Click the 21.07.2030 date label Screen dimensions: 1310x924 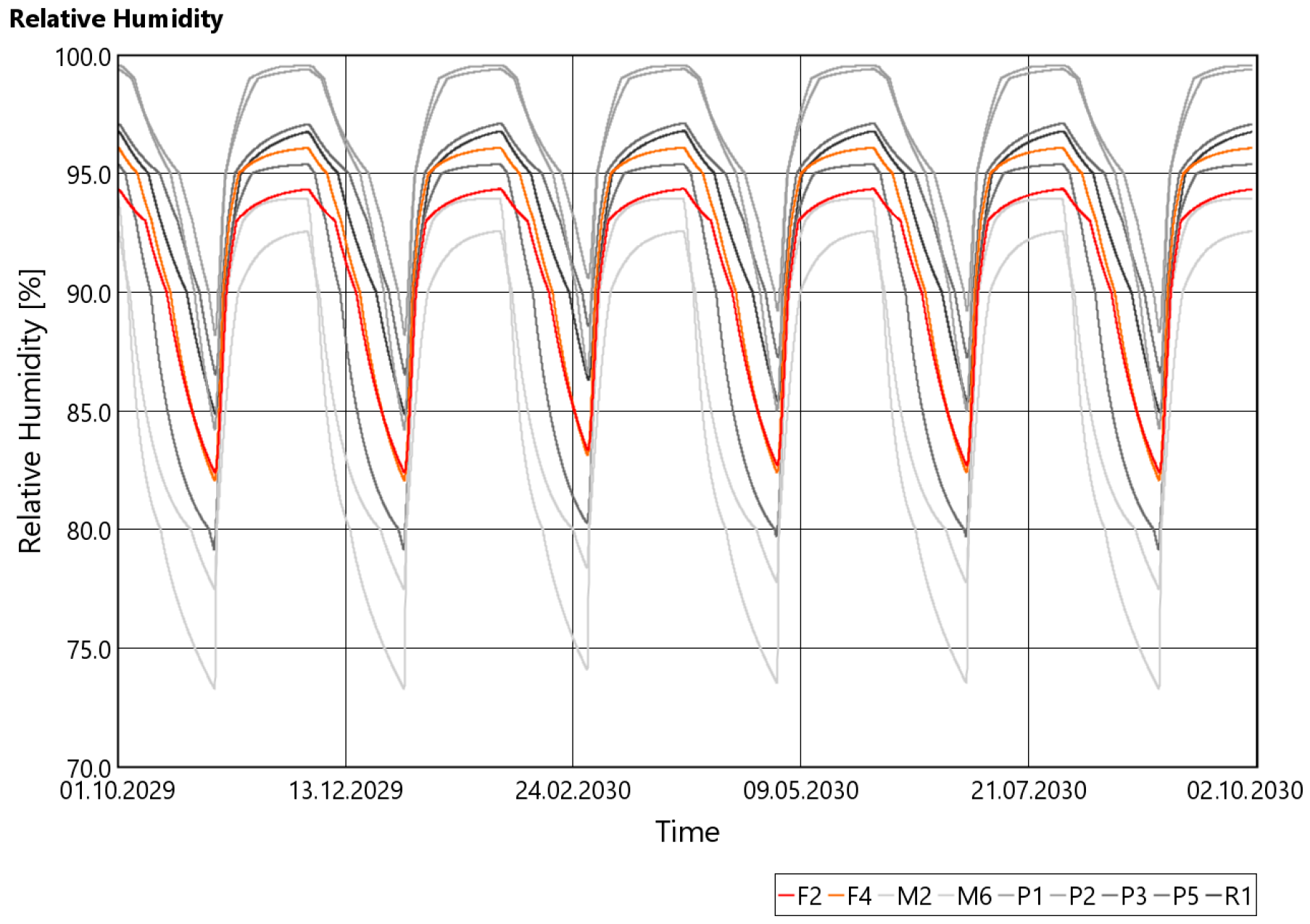[x=1029, y=790]
